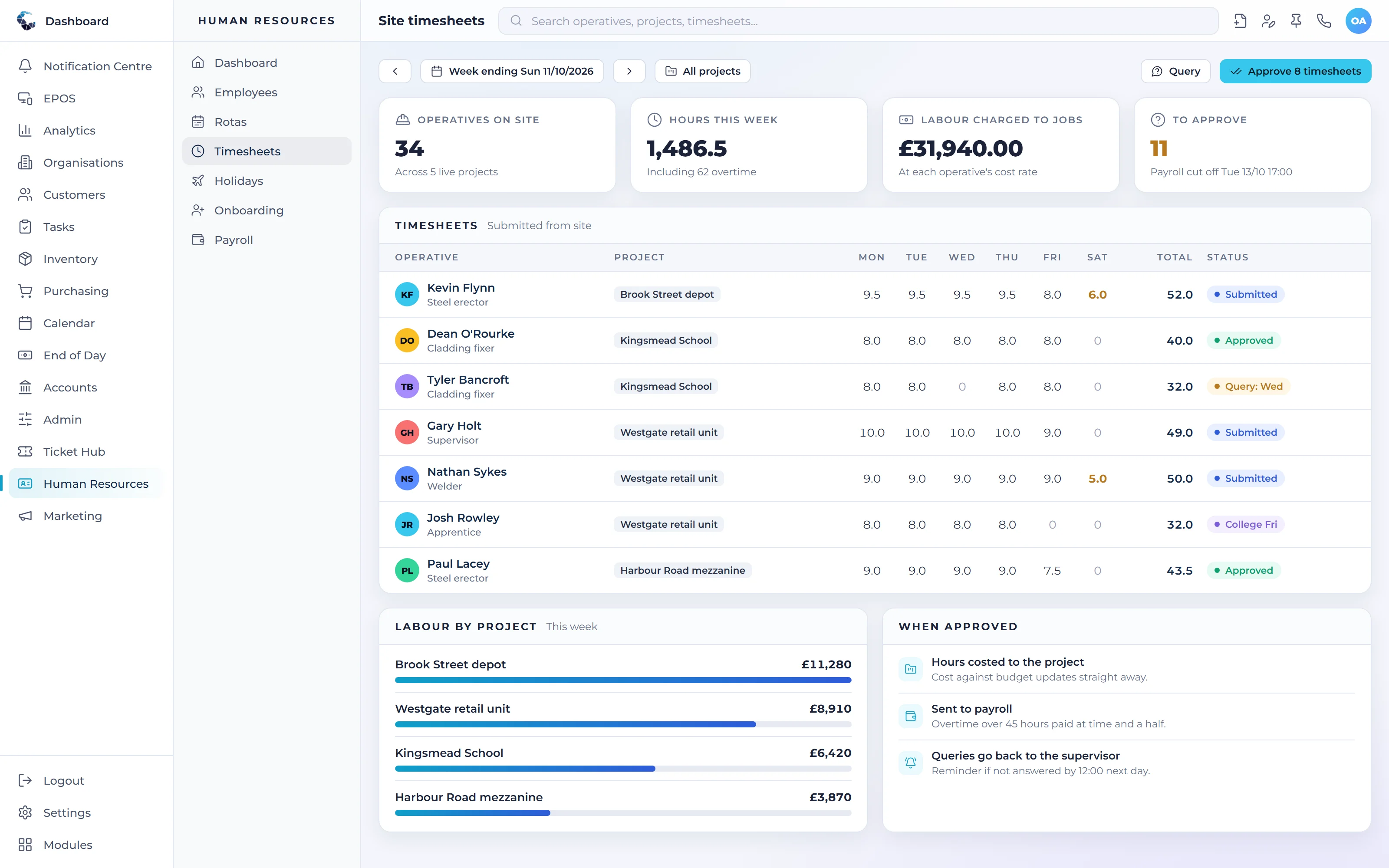Image resolution: width=1389 pixels, height=868 pixels.
Task: Click the Kingsmead School labour bar
Action: (x=623, y=769)
